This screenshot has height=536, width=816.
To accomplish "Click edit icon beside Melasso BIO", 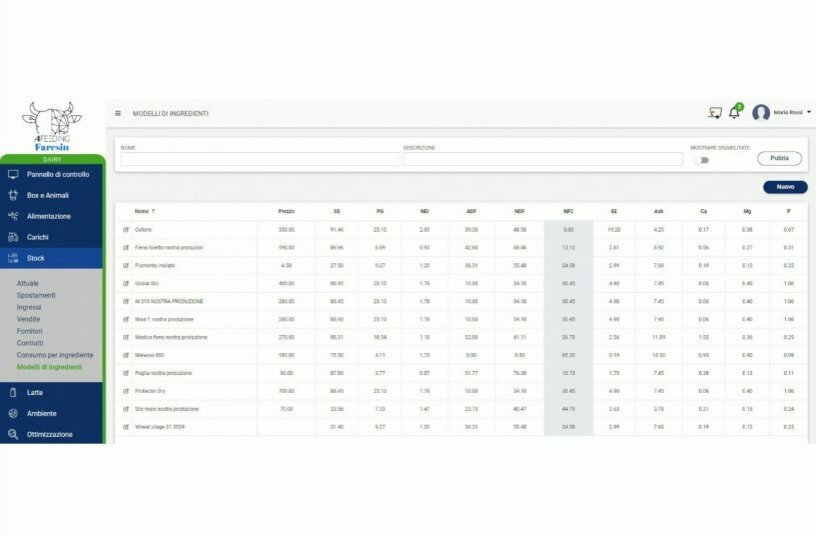I will tap(126, 355).
